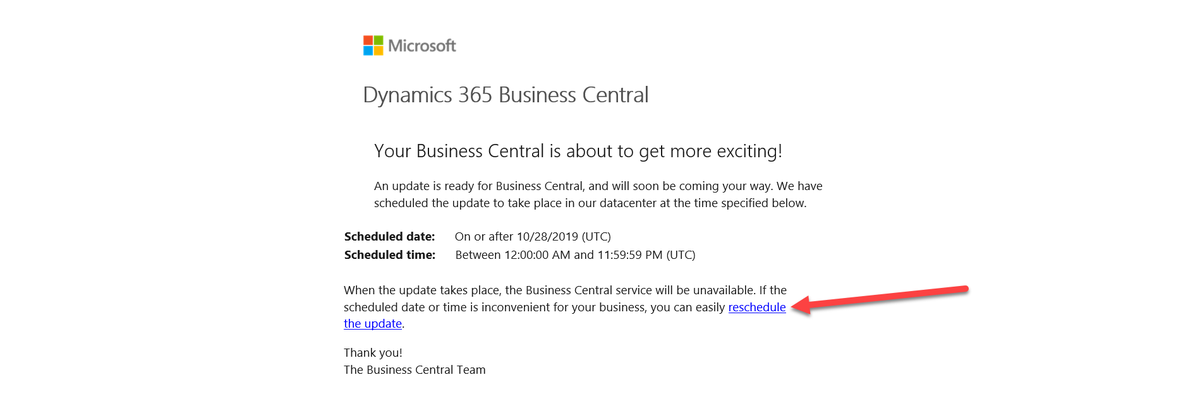This screenshot has height=406, width=1200.
Task: Click the 'Scheduled date:' label
Action: pos(389,237)
